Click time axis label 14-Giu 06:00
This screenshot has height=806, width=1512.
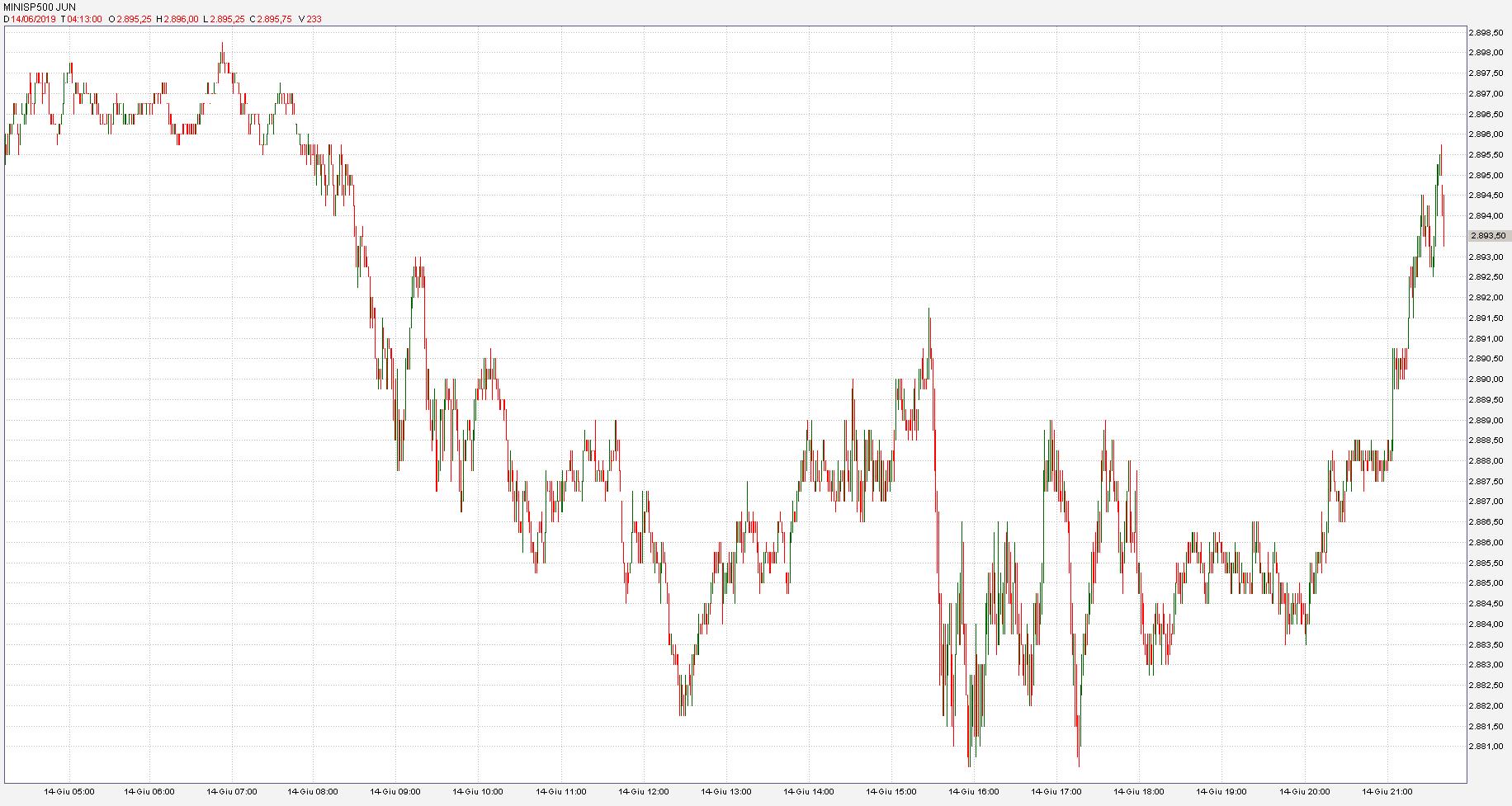pyautogui.click(x=149, y=792)
